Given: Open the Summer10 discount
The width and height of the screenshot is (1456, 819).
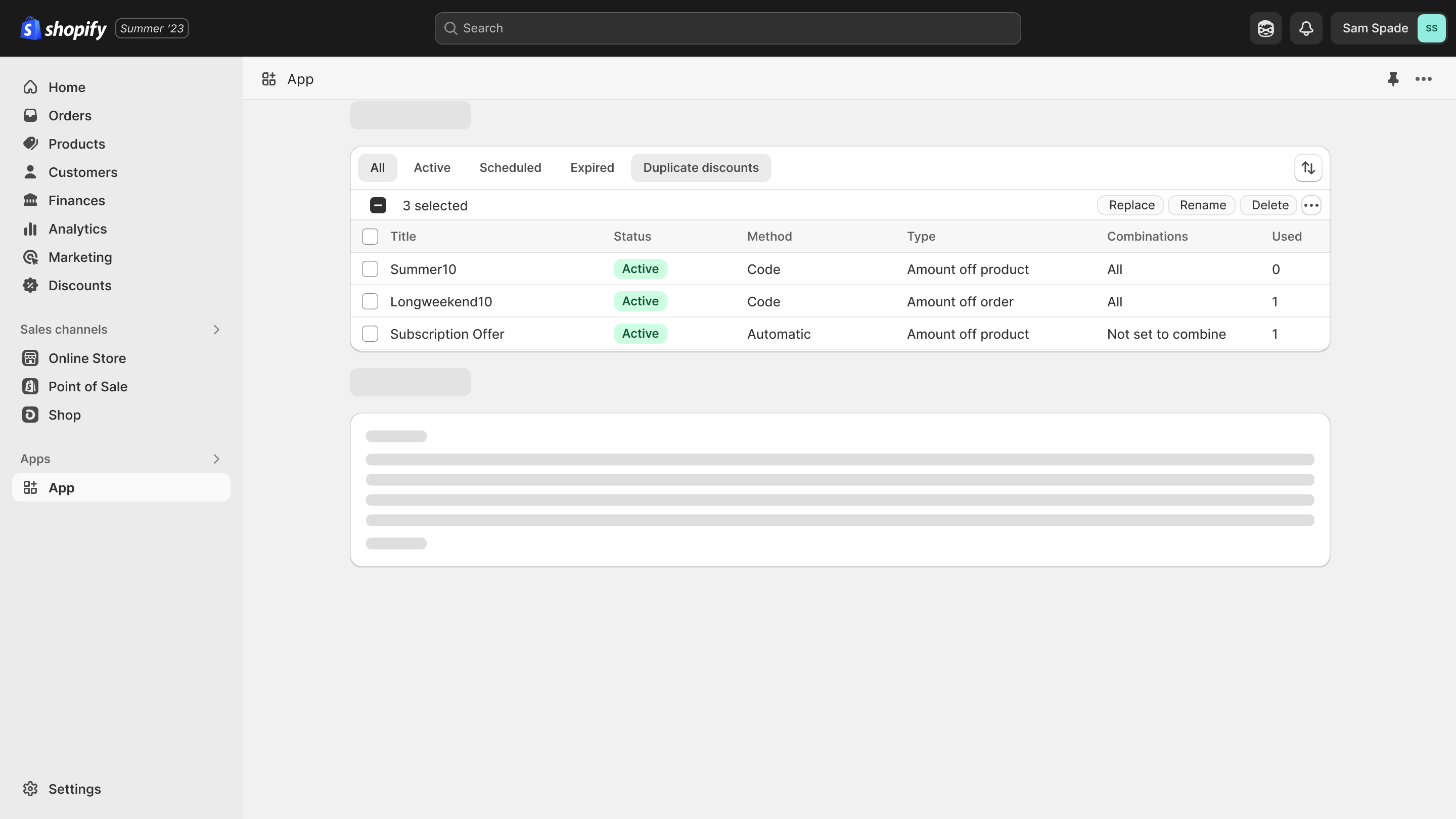Looking at the screenshot, I should coord(423,269).
